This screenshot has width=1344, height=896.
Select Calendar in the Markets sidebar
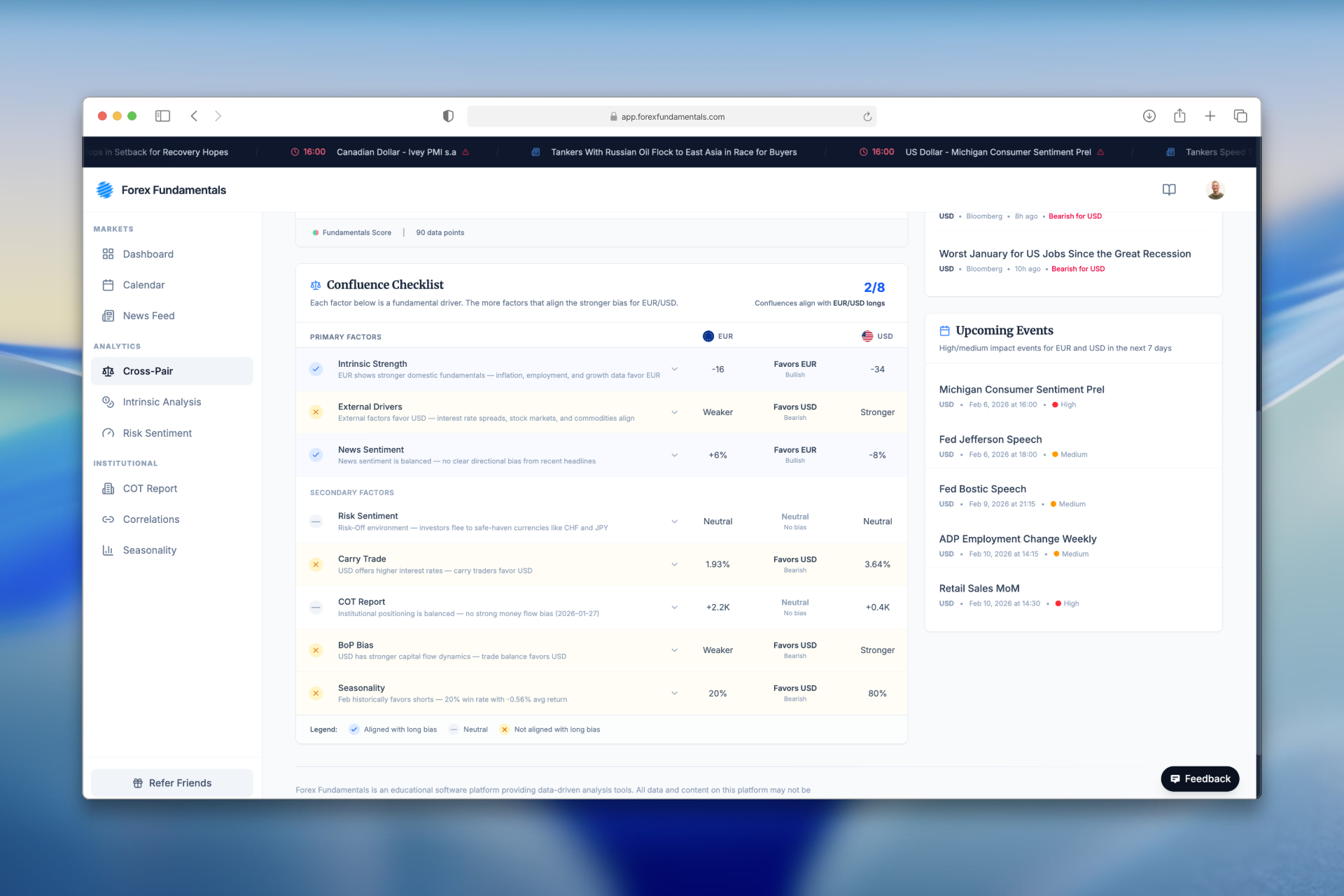(143, 284)
